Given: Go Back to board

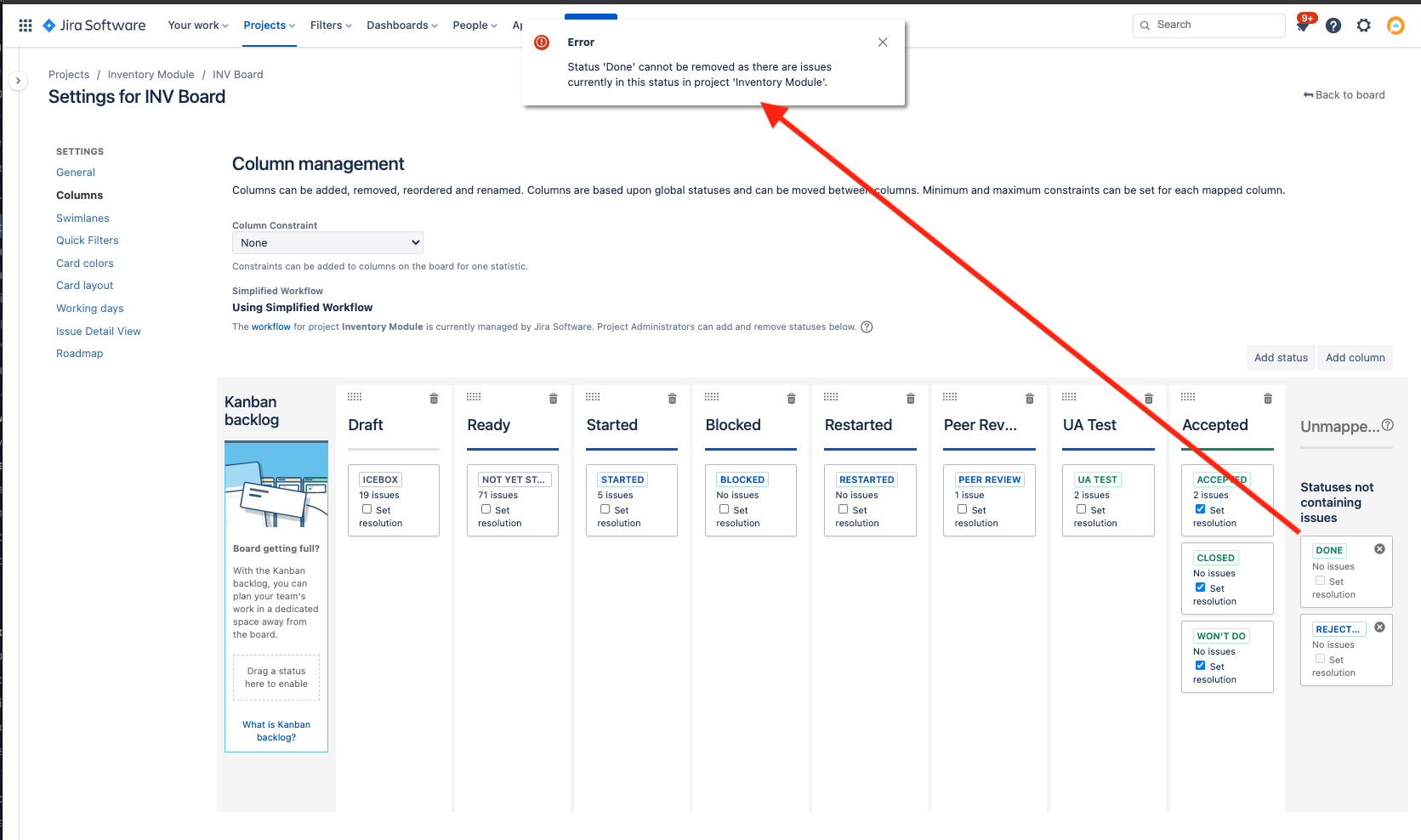Looking at the screenshot, I should point(1344,95).
